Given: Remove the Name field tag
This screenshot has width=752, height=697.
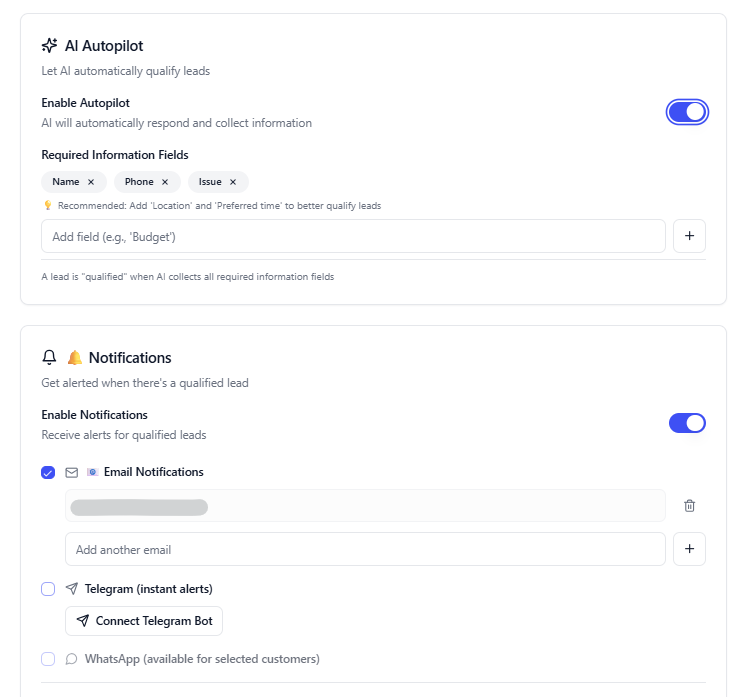Looking at the screenshot, I should (x=91, y=182).
